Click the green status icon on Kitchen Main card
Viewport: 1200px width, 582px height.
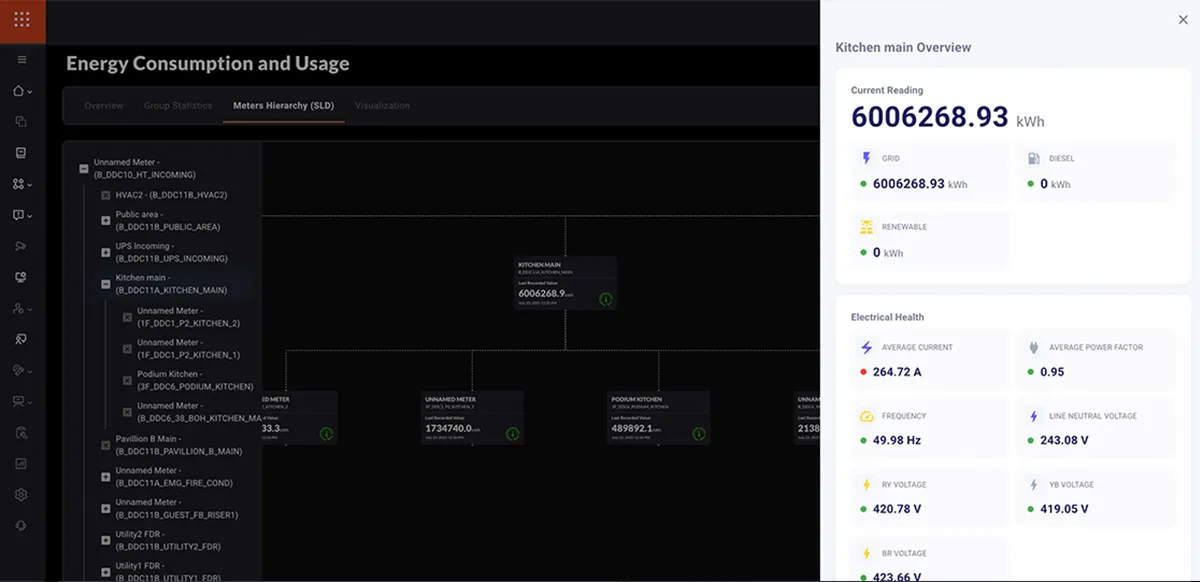tap(605, 299)
